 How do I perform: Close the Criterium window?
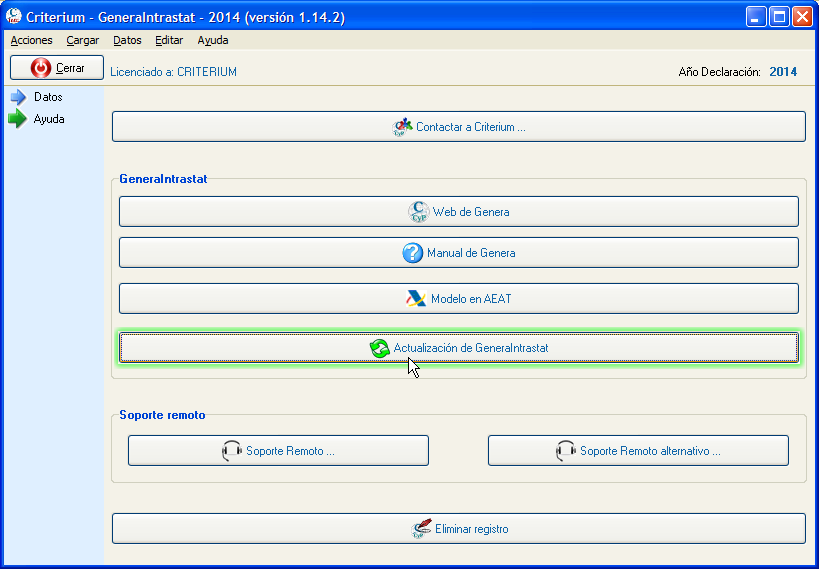coord(802,17)
